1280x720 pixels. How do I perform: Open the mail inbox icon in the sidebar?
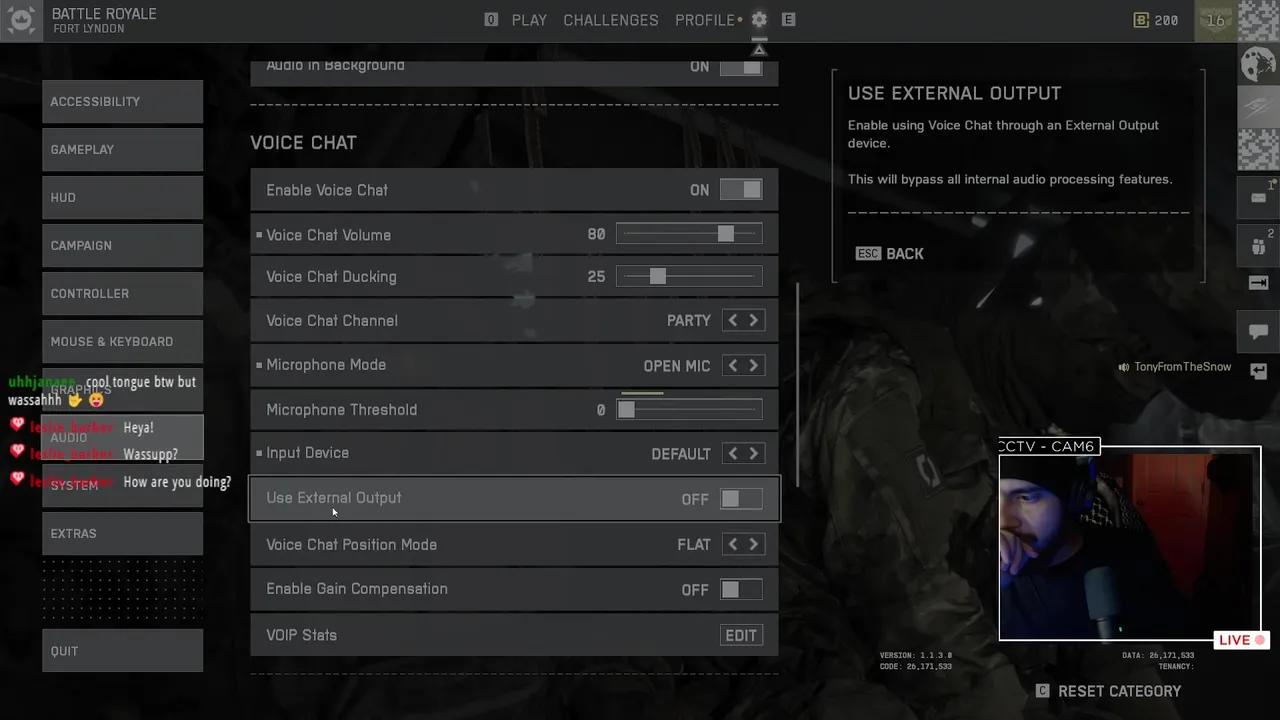[1258, 197]
